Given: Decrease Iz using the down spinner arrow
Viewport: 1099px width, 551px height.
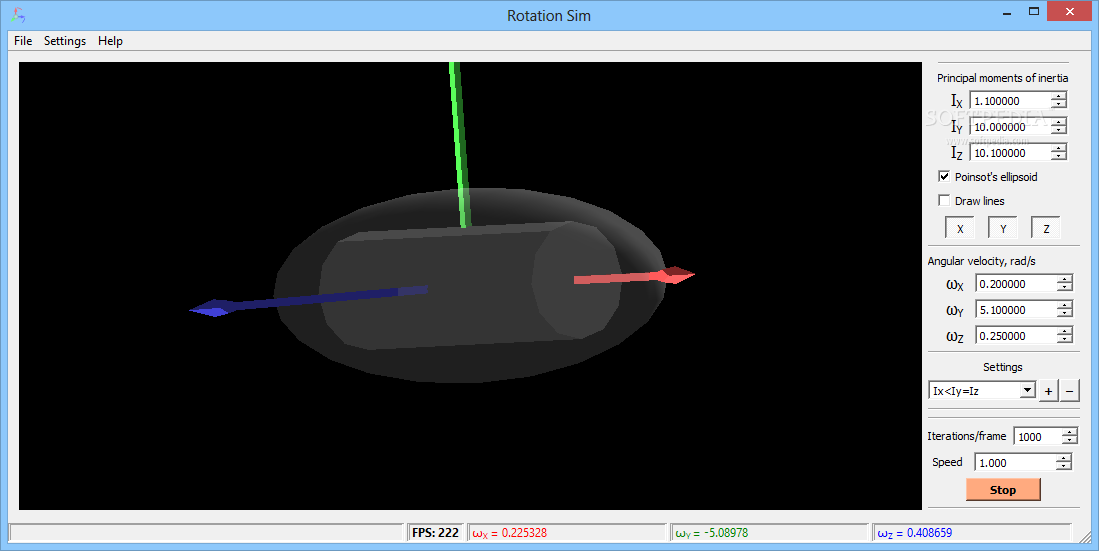Looking at the screenshot, I should [x=1058, y=156].
